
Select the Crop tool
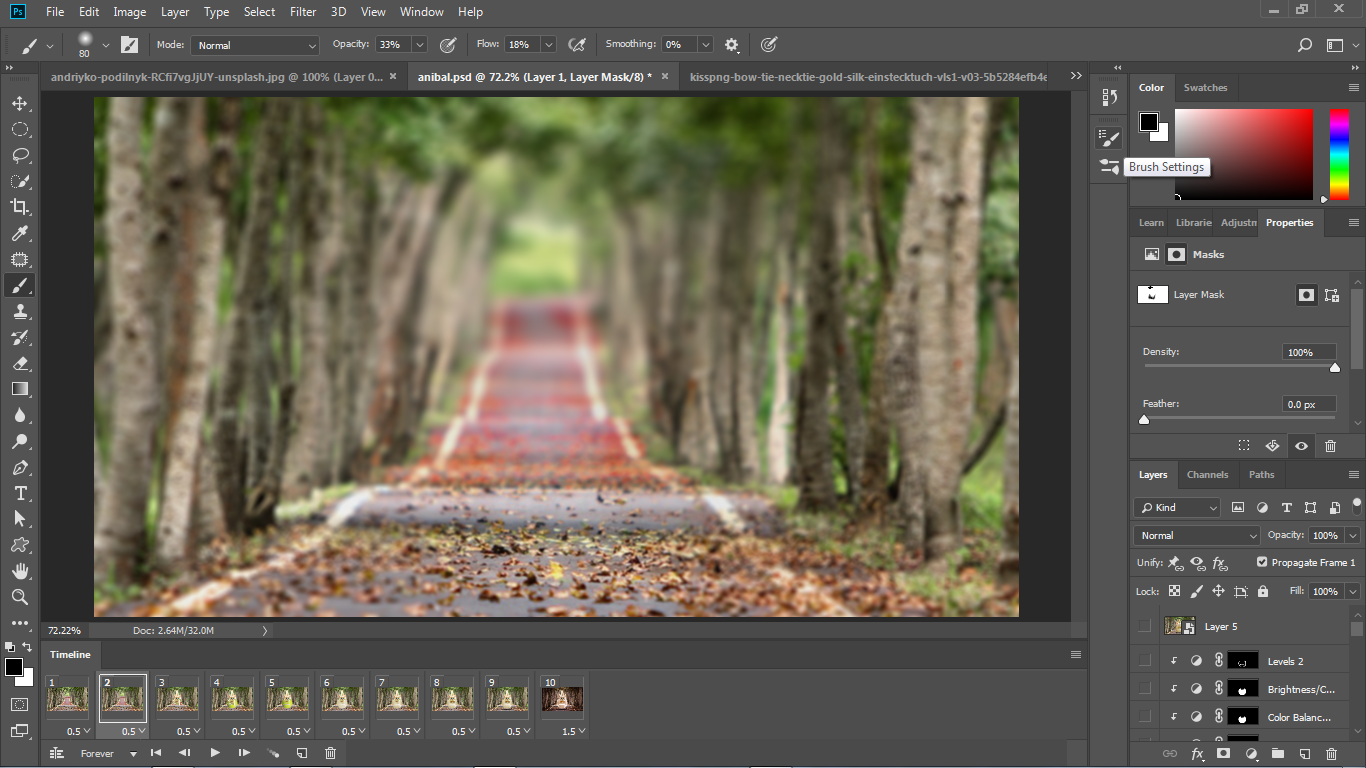point(19,207)
